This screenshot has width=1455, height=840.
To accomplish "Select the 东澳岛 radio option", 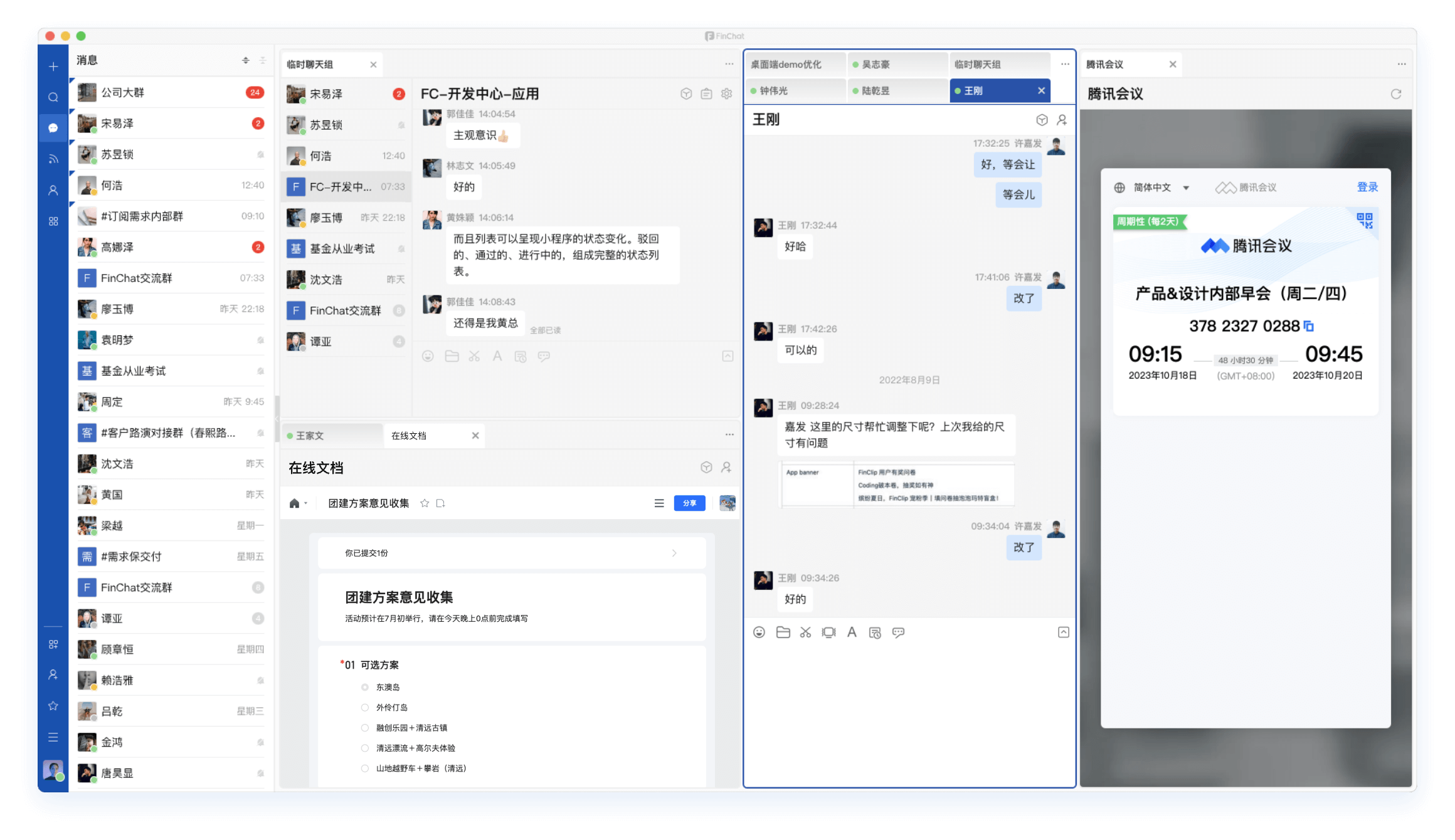I will [x=365, y=687].
